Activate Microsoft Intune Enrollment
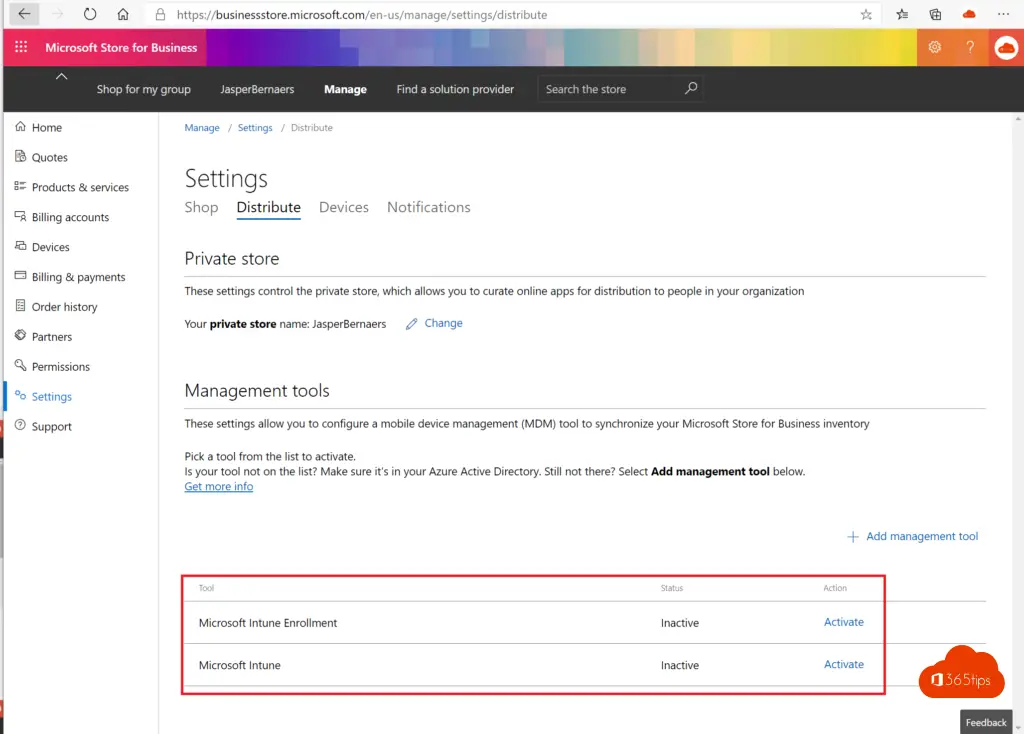1024x734 pixels. point(844,622)
